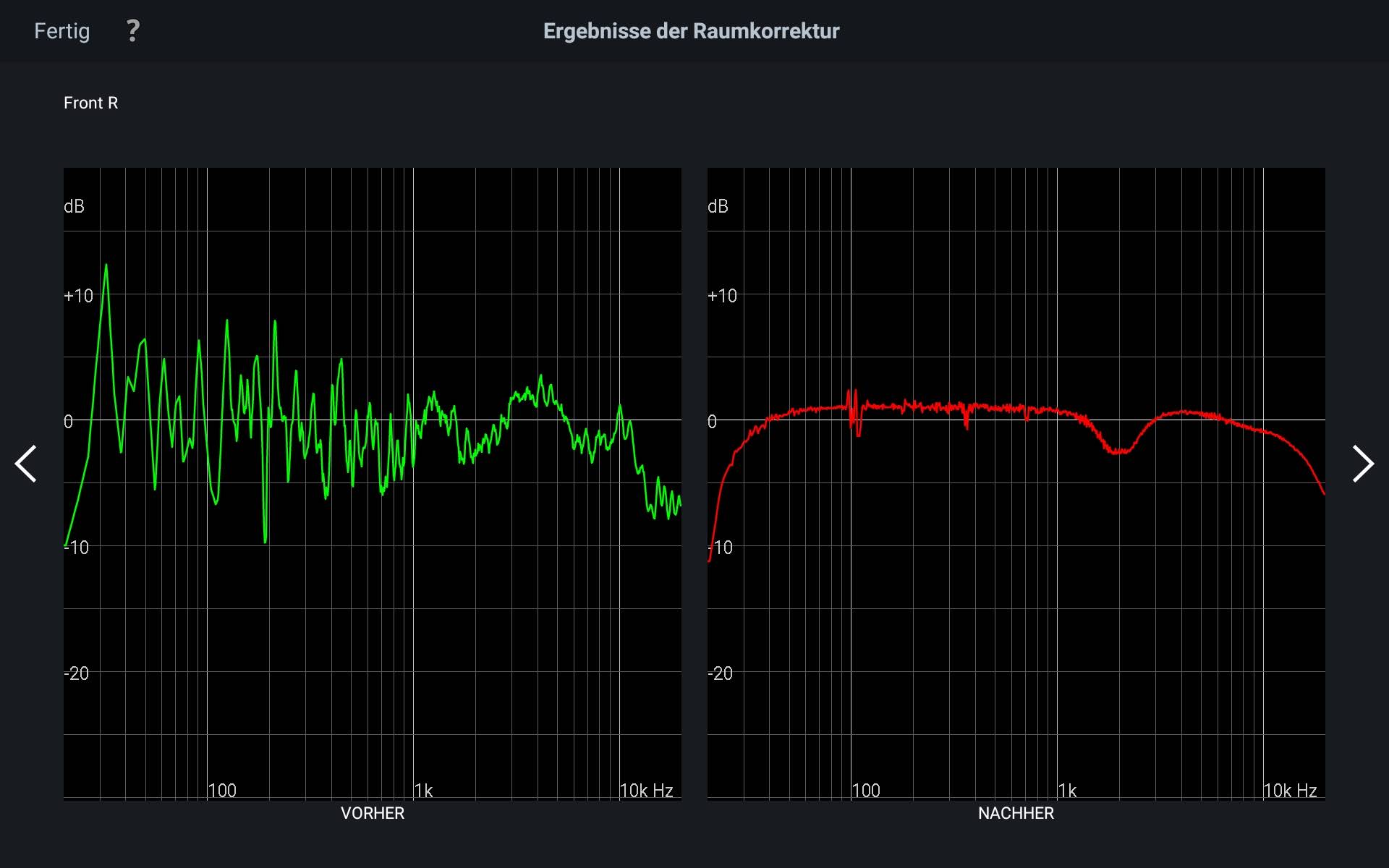Viewport: 1389px width, 868px height.
Task: Go to previous speaker with left arrow
Action: point(26,464)
